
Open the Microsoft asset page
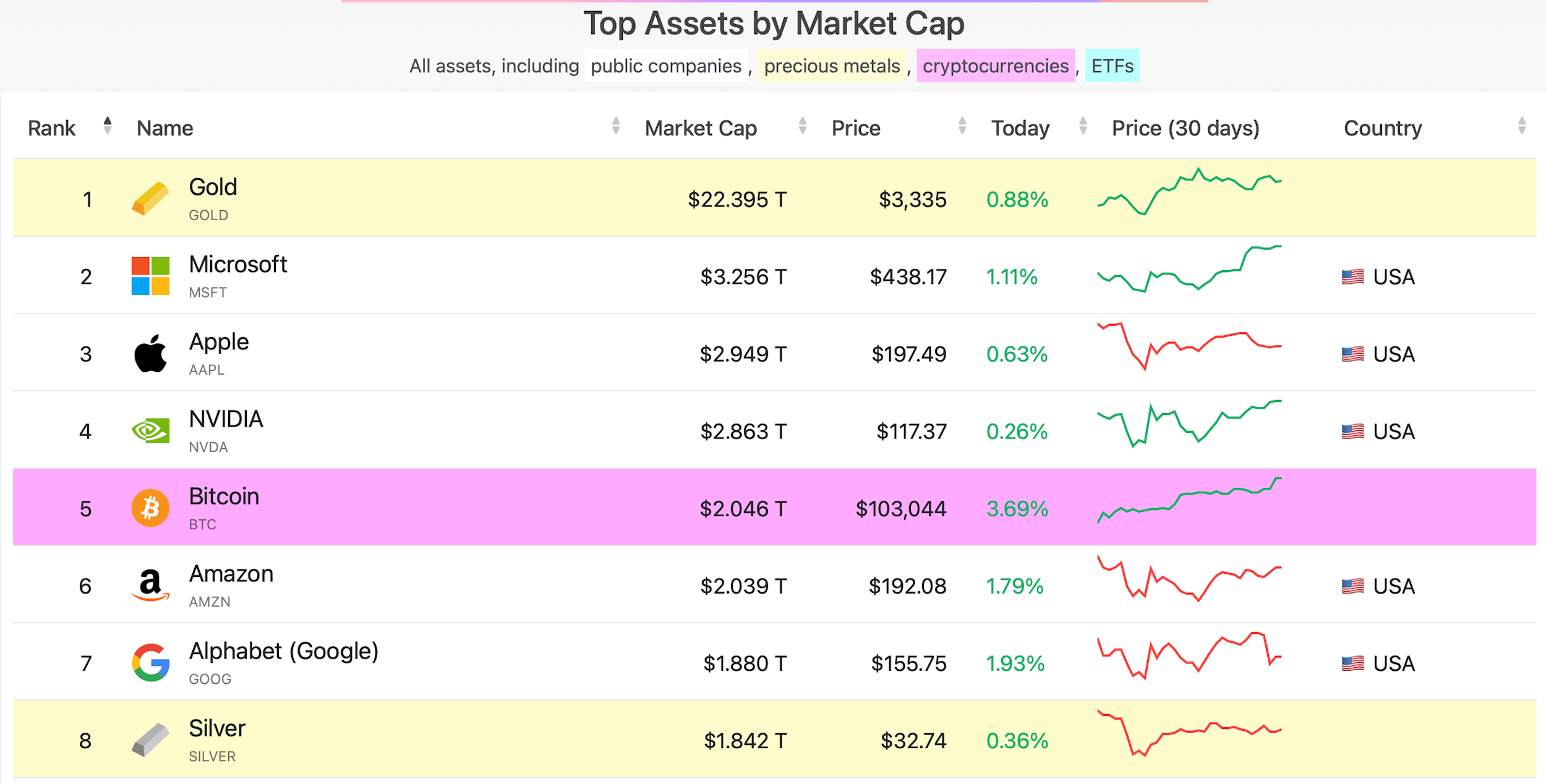coord(238,265)
